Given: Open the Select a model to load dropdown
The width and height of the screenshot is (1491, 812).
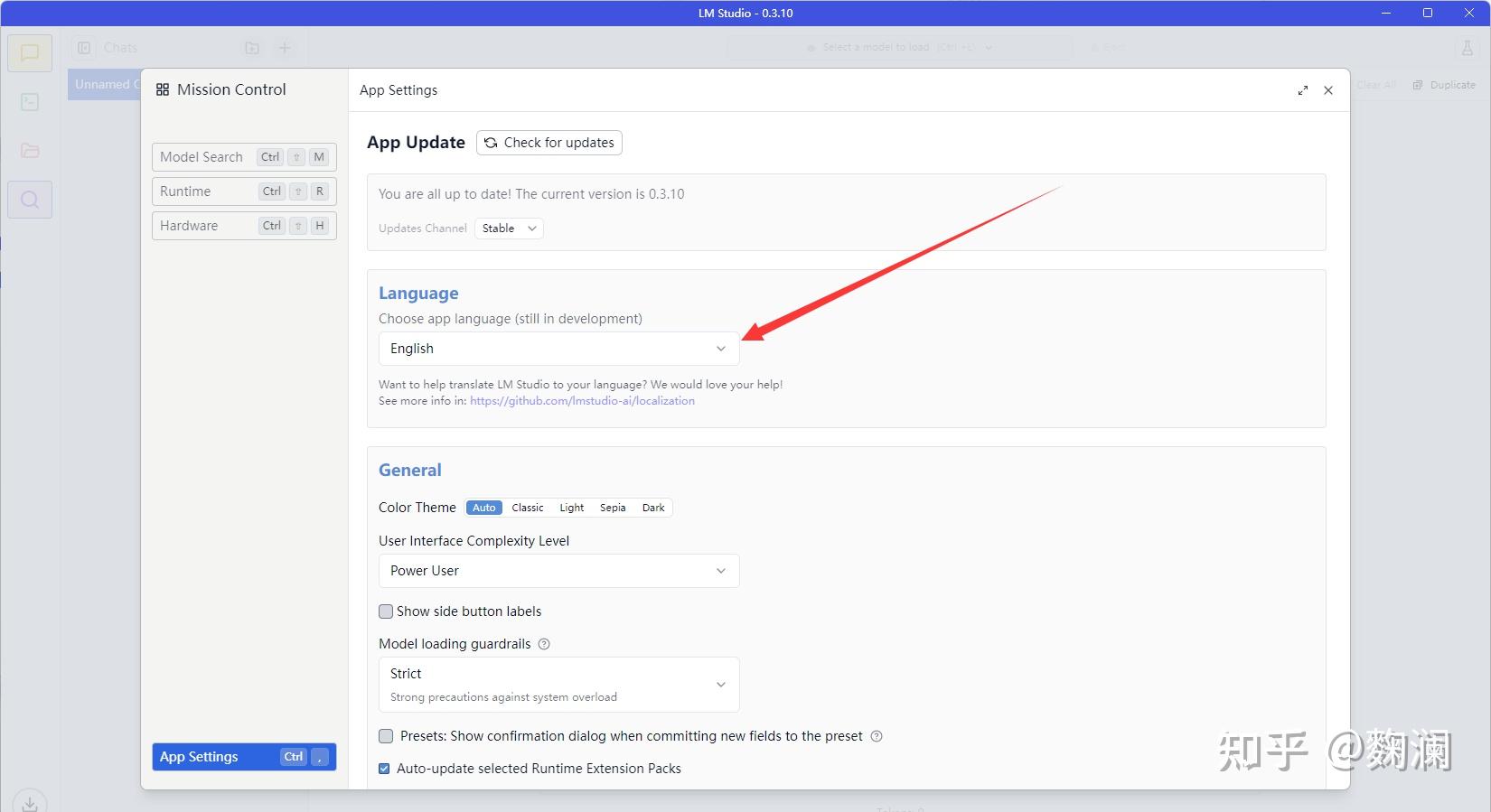Looking at the screenshot, I should 900,48.
